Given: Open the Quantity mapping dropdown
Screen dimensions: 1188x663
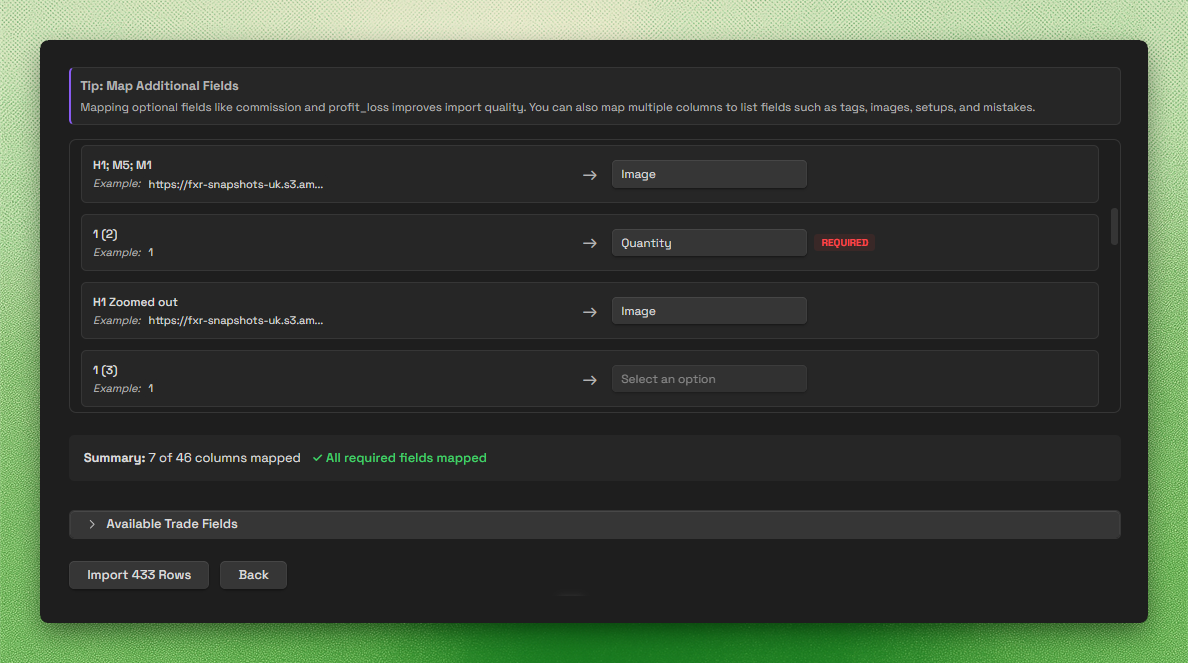Looking at the screenshot, I should click(709, 242).
